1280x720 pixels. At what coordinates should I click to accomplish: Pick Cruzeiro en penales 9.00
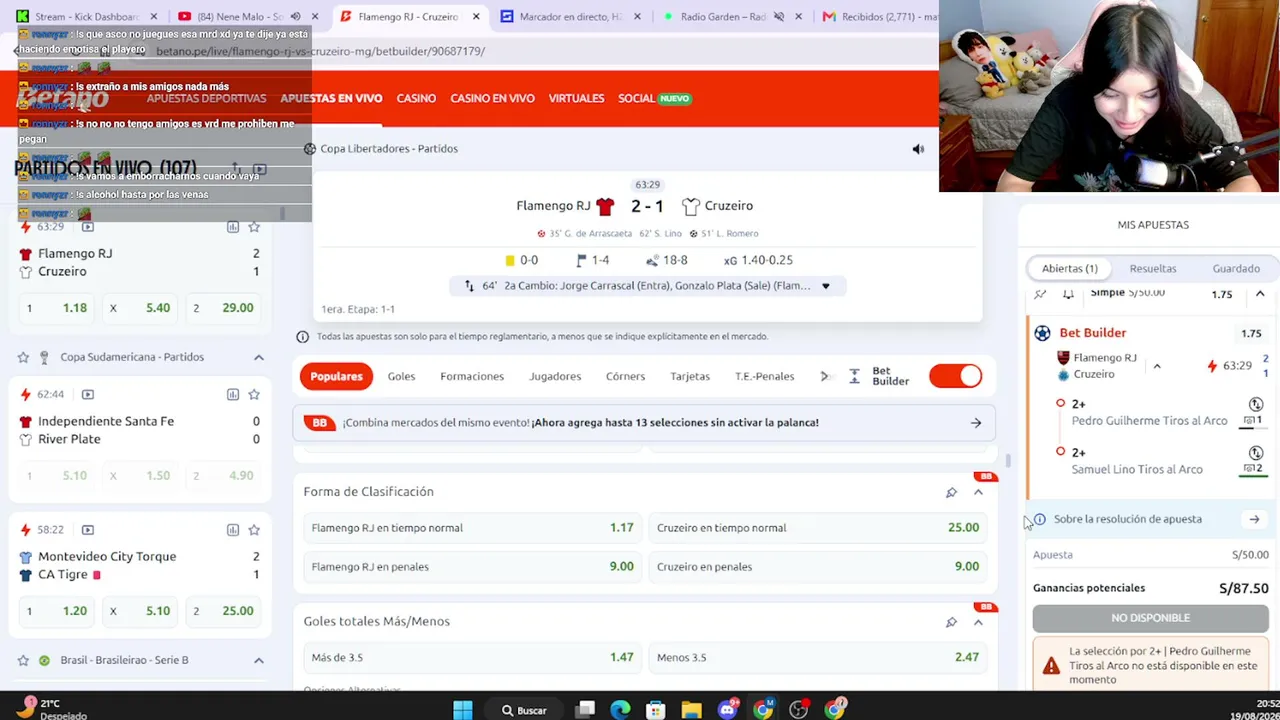tap(818, 567)
